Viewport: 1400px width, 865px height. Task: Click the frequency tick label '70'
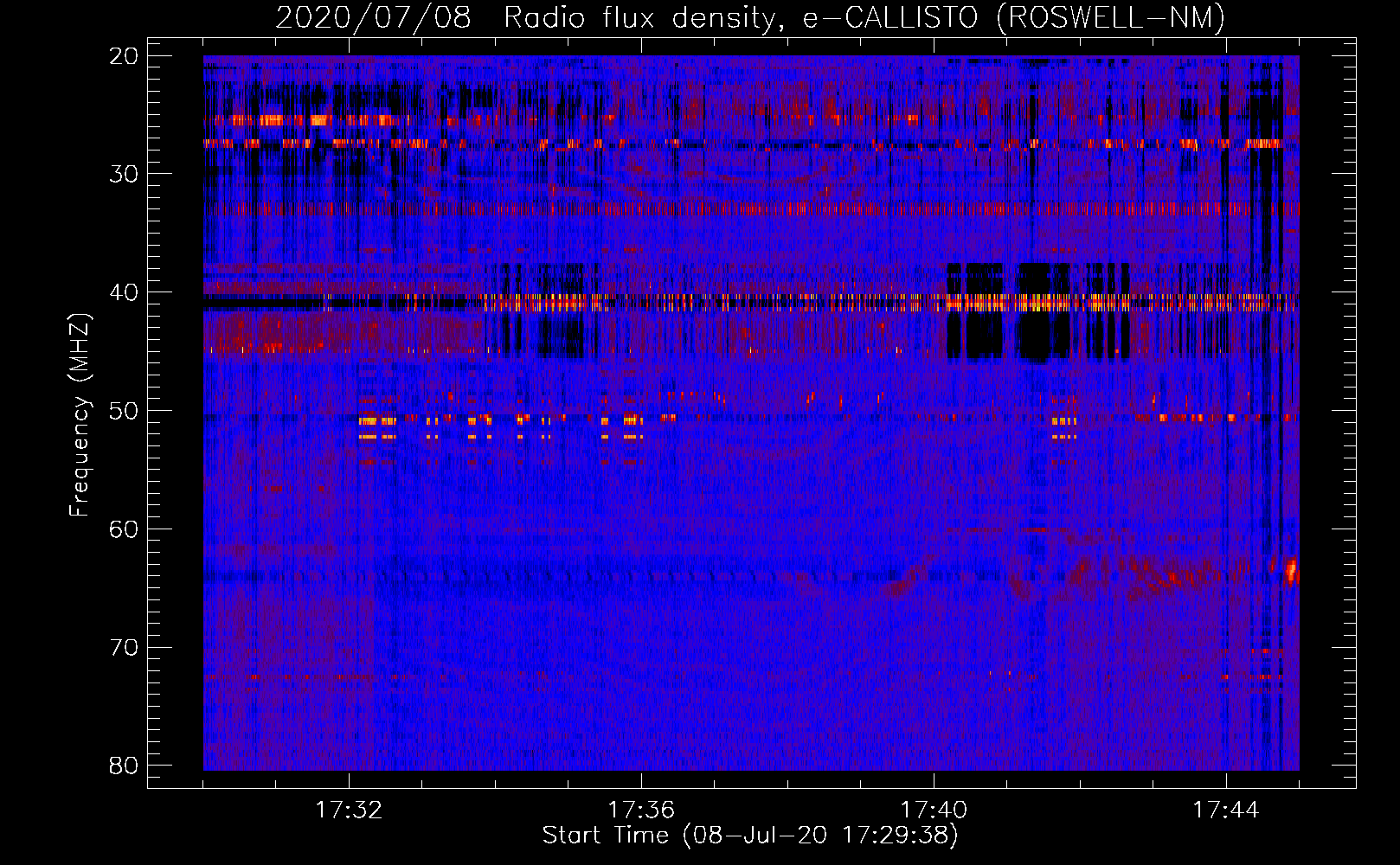(x=125, y=647)
